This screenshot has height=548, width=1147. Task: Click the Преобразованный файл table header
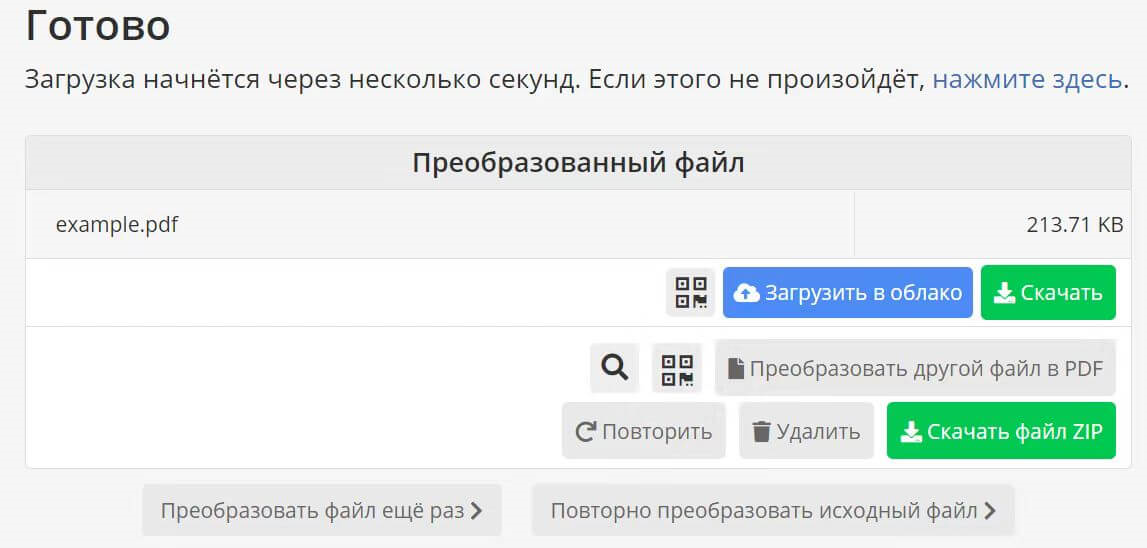578,163
